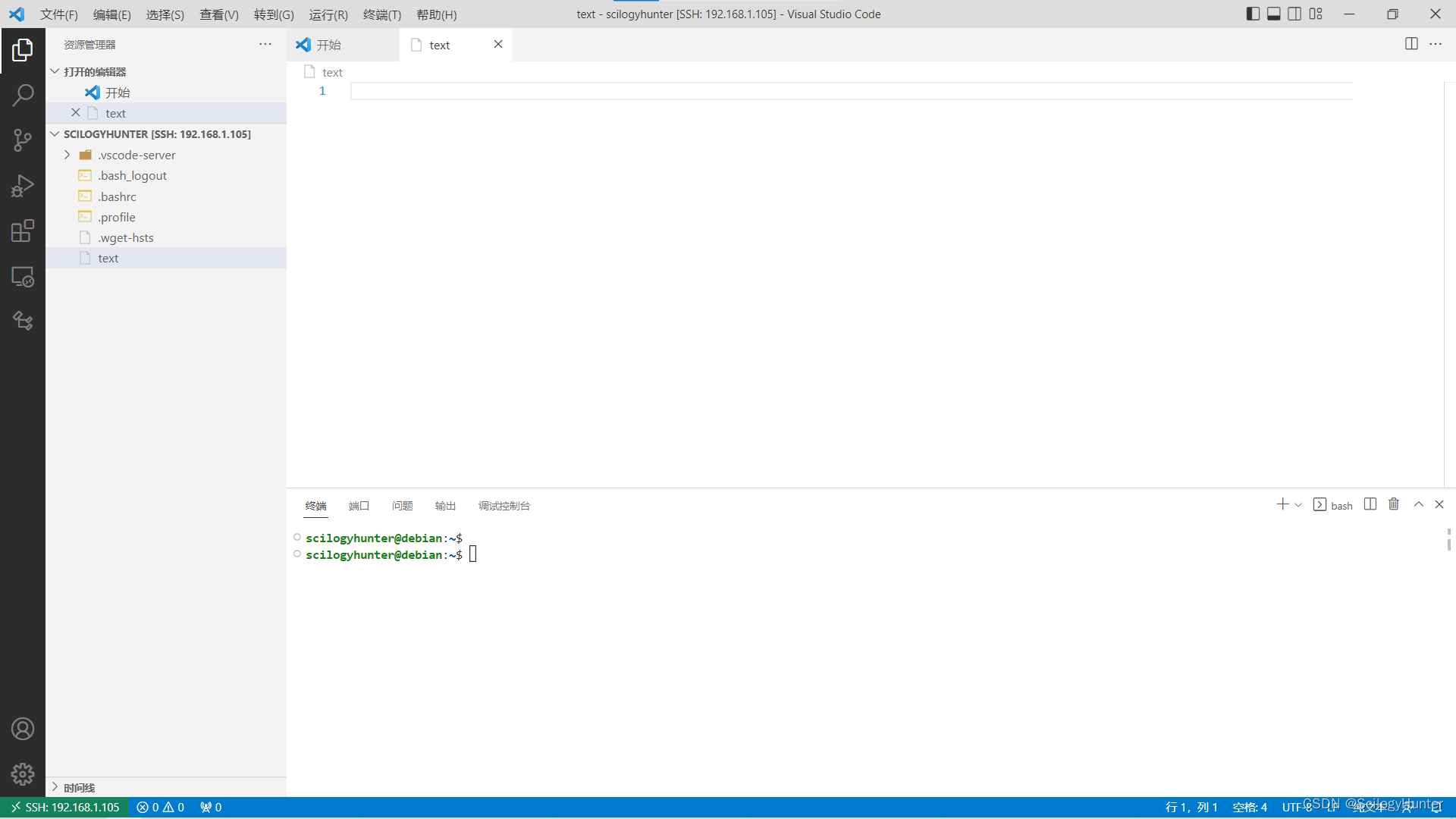Open the Help menu
This screenshot has width=1456, height=819.
[x=437, y=14]
